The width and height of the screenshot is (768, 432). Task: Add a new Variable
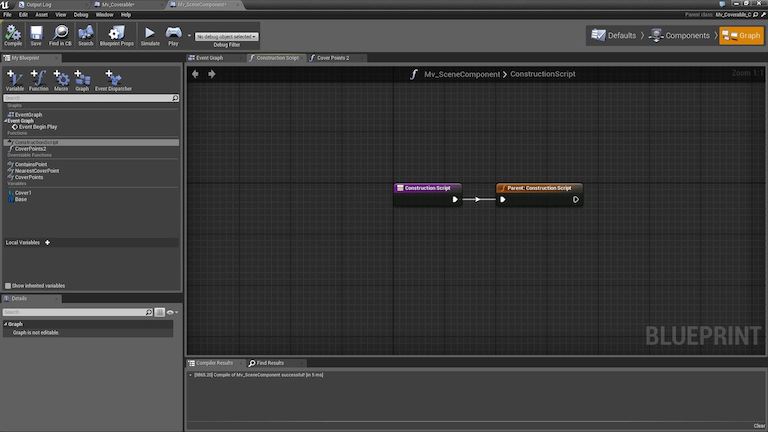(15, 80)
